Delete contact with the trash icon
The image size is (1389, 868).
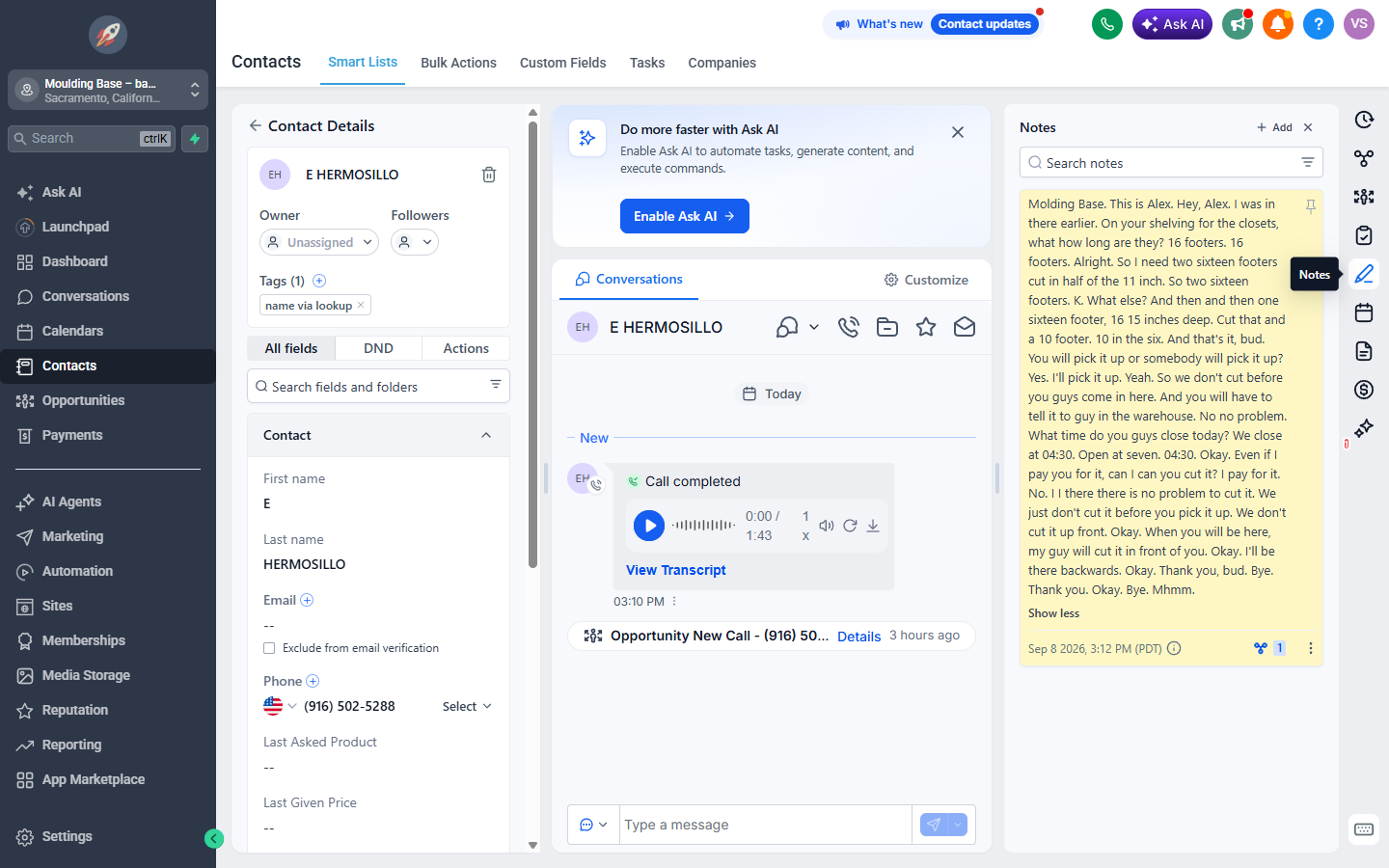489,175
